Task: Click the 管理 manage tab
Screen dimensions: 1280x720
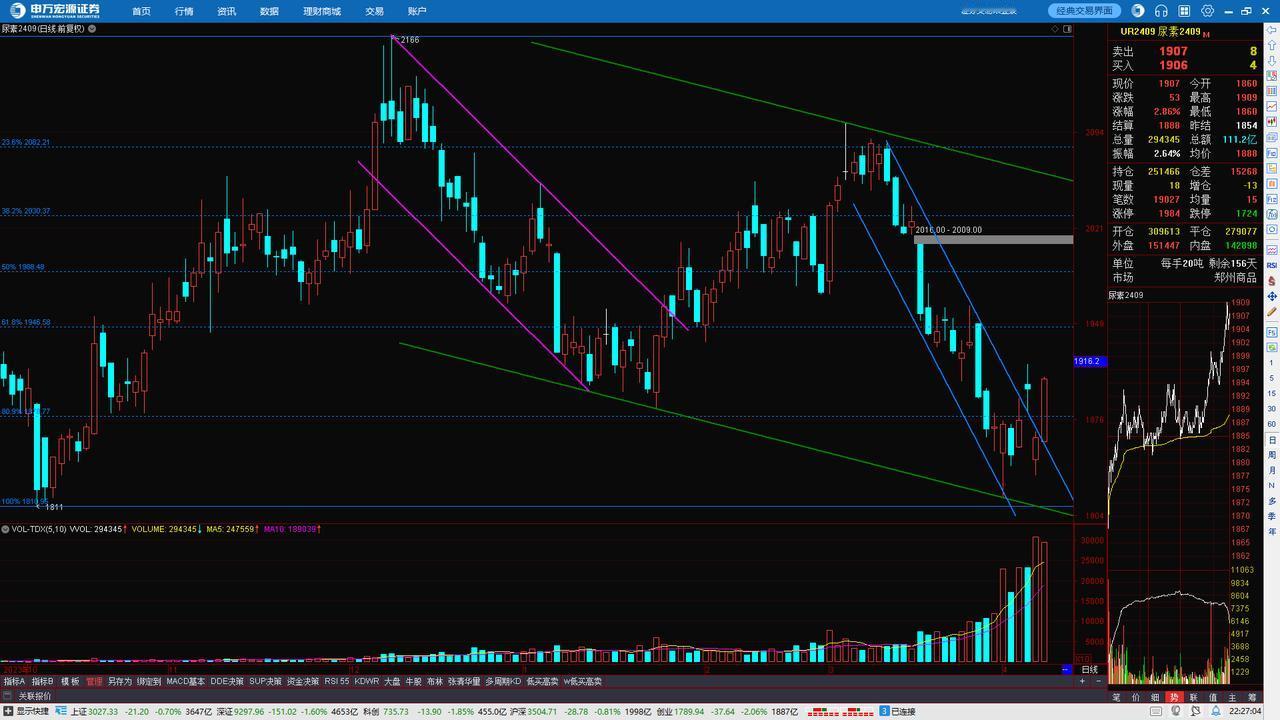Action: coord(94,681)
